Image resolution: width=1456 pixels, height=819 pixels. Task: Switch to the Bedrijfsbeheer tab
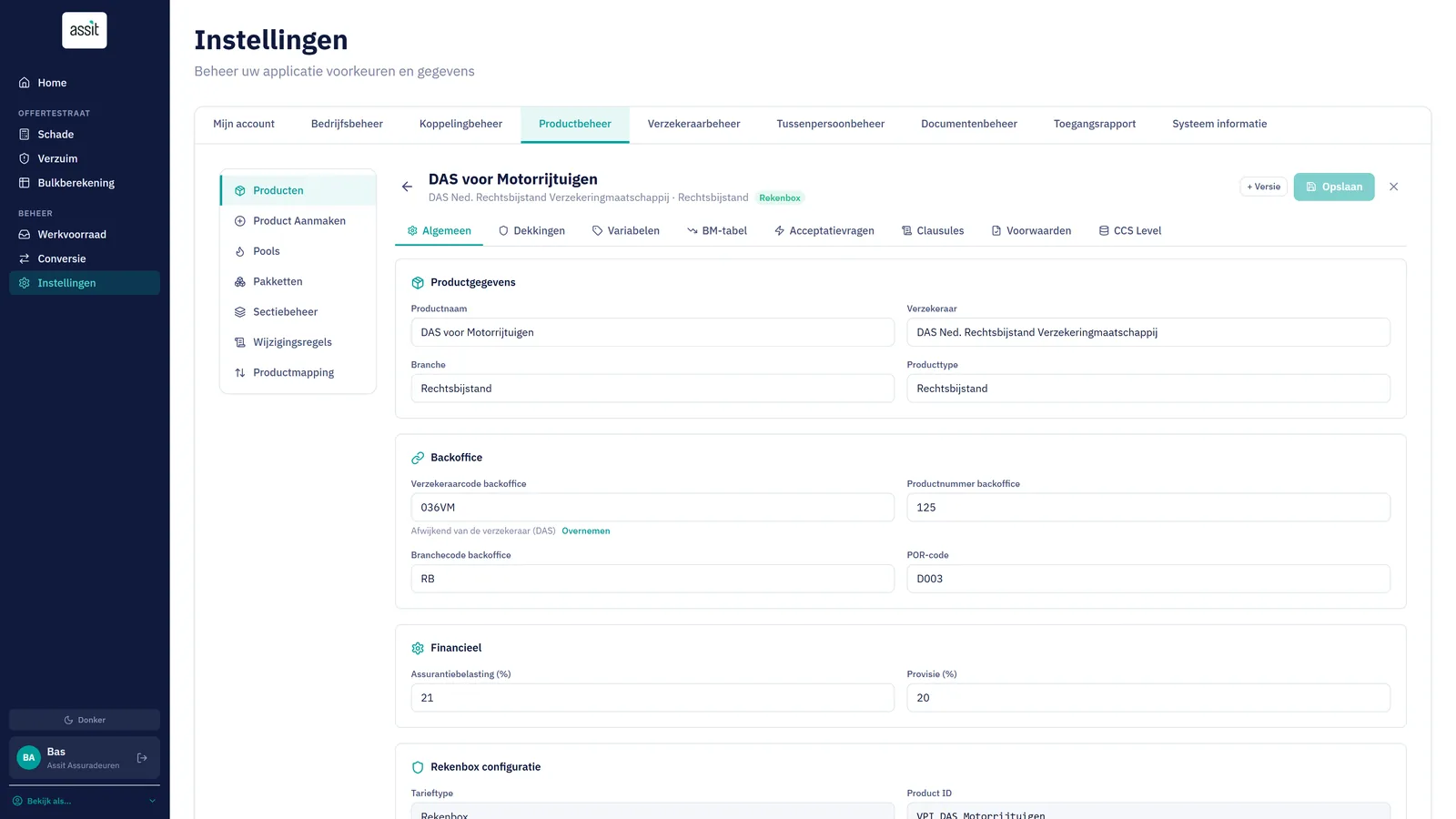tap(347, 125)
